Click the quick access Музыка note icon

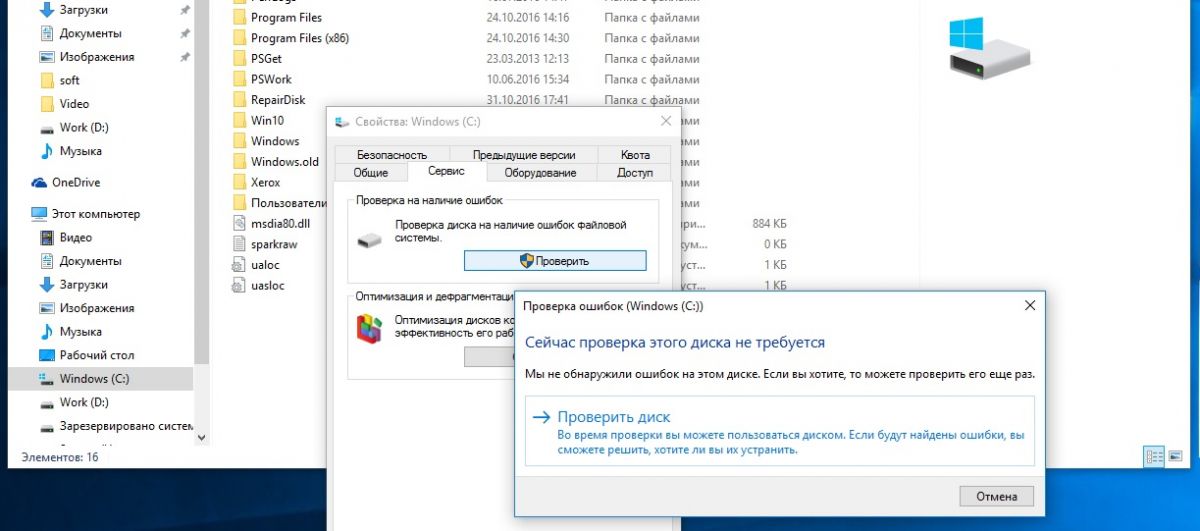(47, 151)
